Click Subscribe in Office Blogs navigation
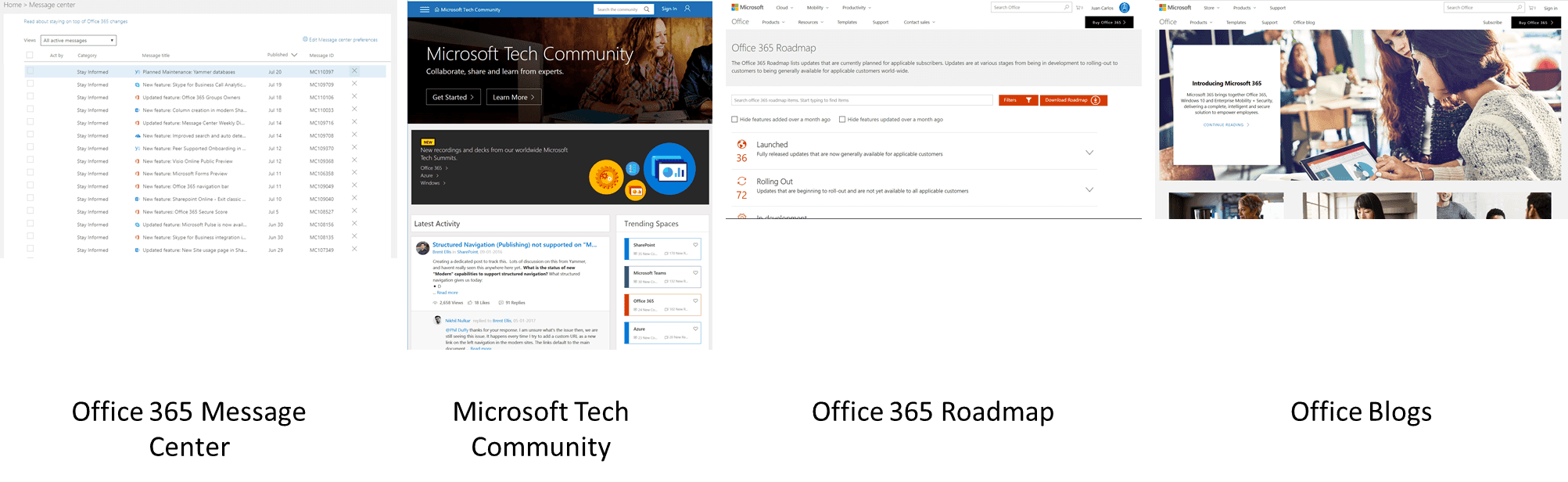This screenshot has width=1568, height=482. pyautogui.click(x=1492, y=23)
